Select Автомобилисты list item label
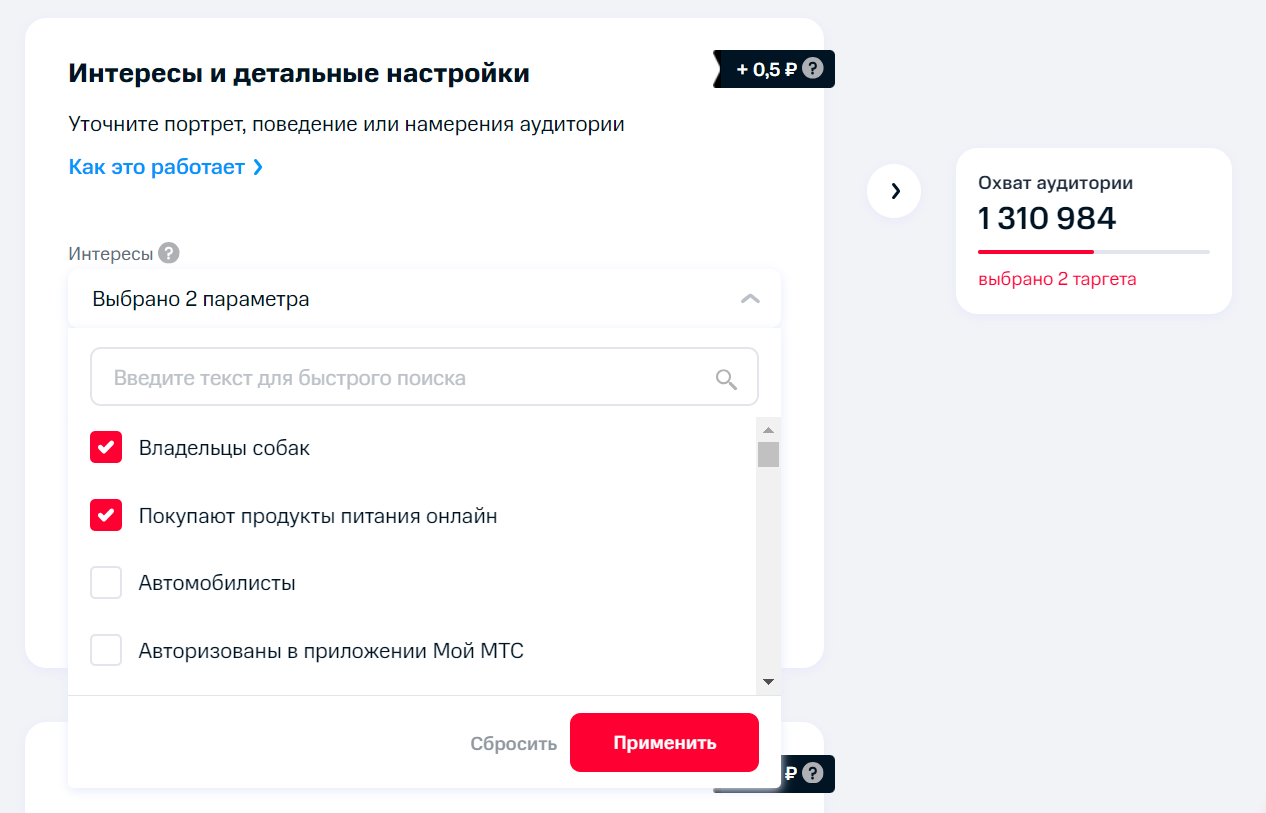The height and width of the screenshot is (813, 1266). tap(217, 583)
